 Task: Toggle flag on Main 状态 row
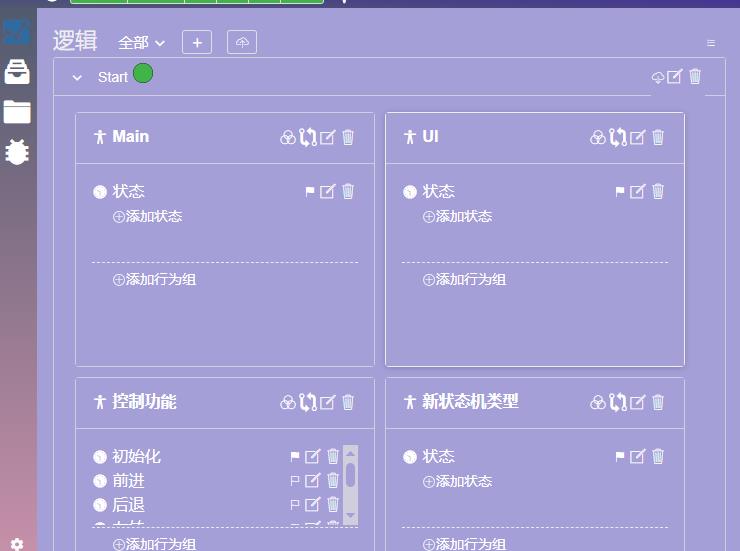click(310, 192)
